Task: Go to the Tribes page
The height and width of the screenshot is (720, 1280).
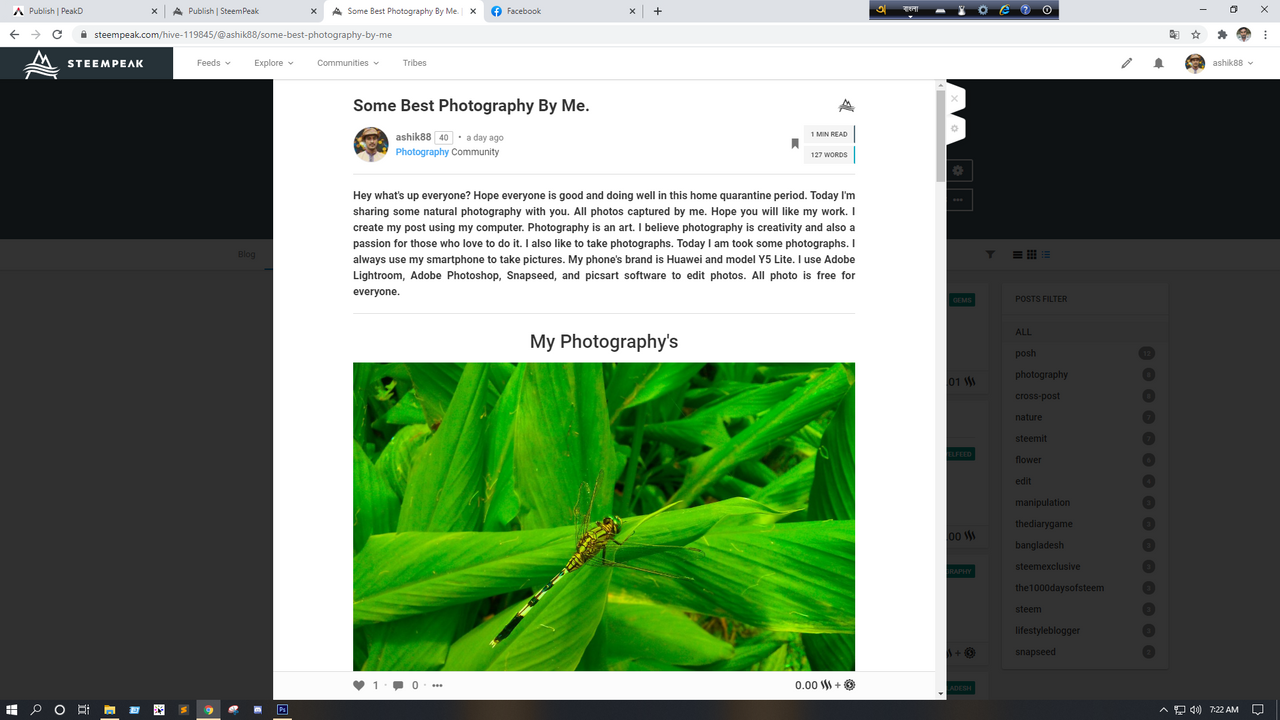Action: tap(415, 63)
